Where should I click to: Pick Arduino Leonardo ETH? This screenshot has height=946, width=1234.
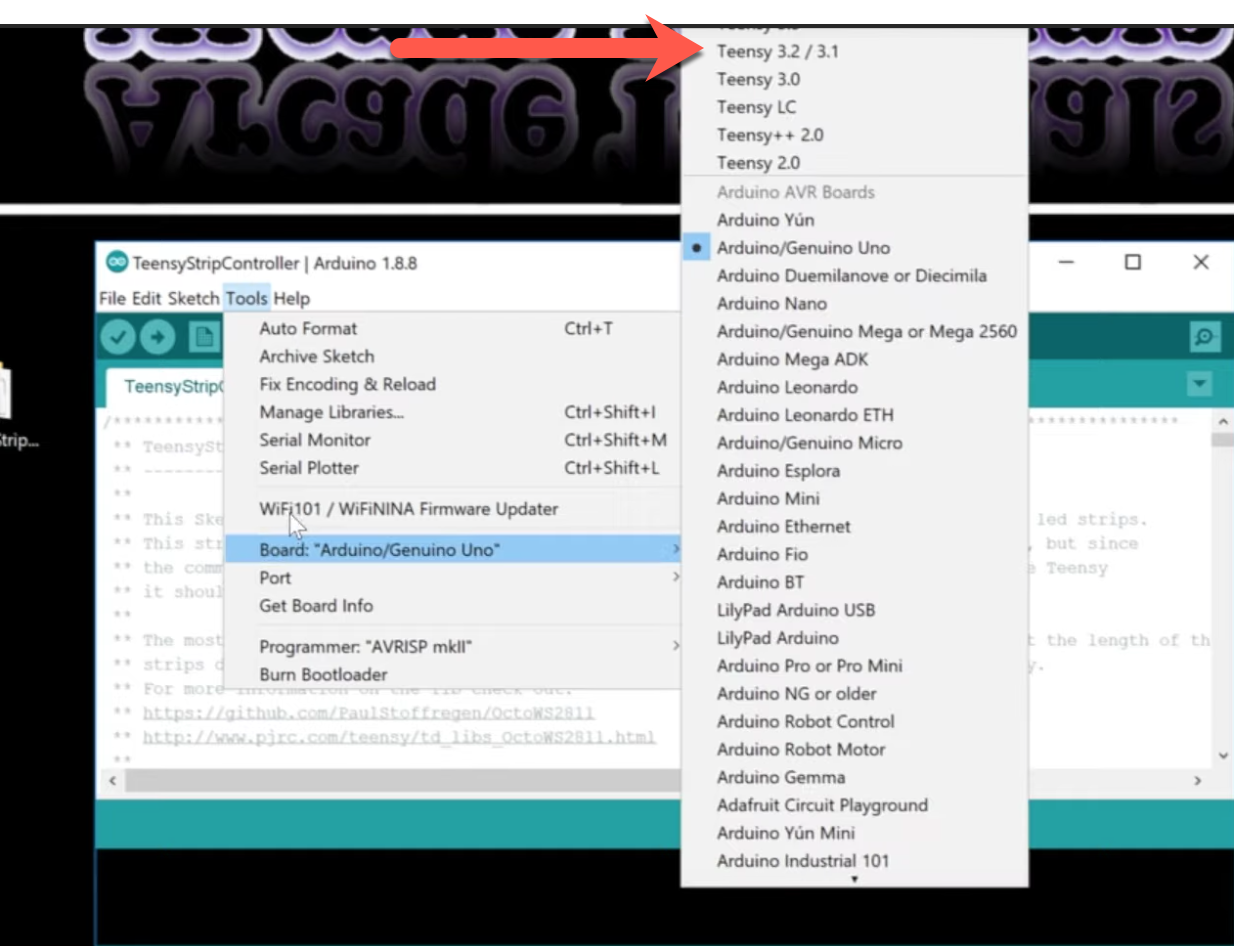855,415
